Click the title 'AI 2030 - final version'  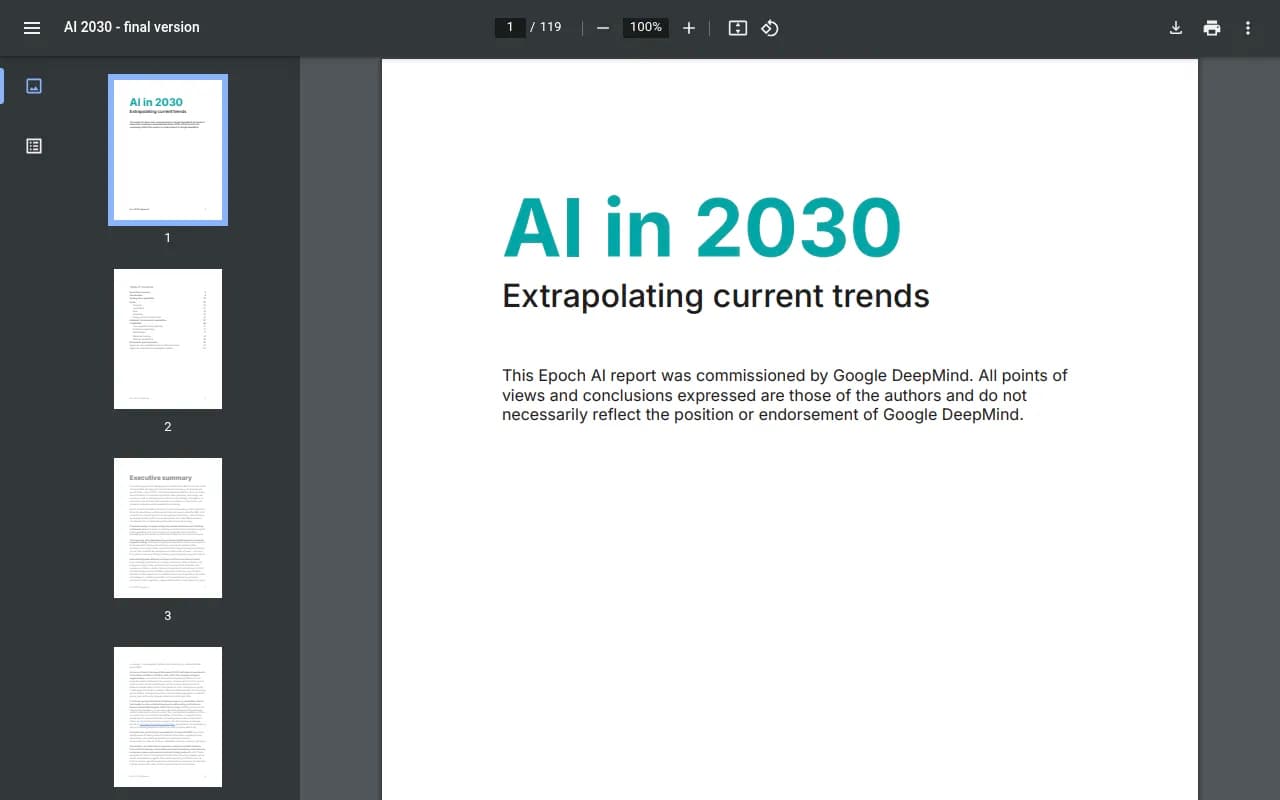click(131, 27)
